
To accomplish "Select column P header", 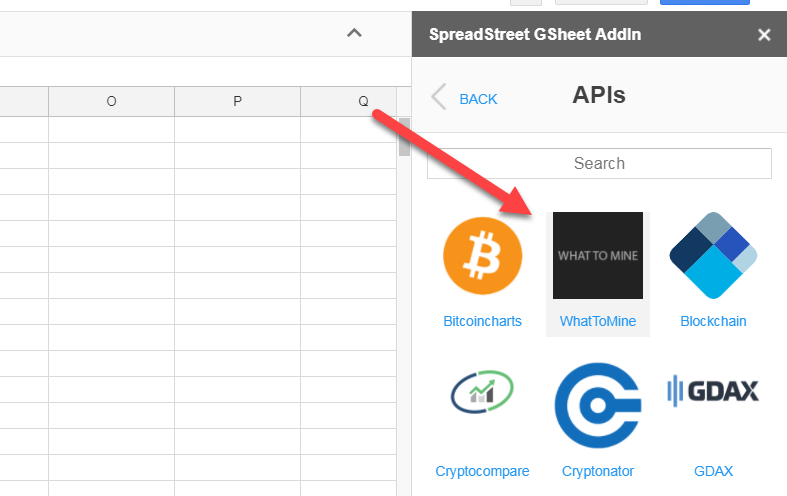I will [237, 101].
